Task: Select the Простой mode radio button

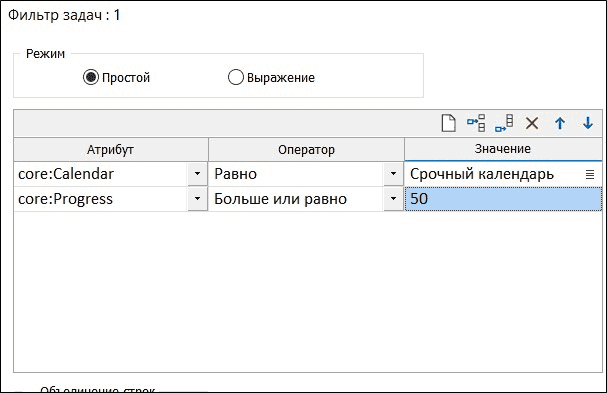Action: pyautogui.click(x=91, y=77)
